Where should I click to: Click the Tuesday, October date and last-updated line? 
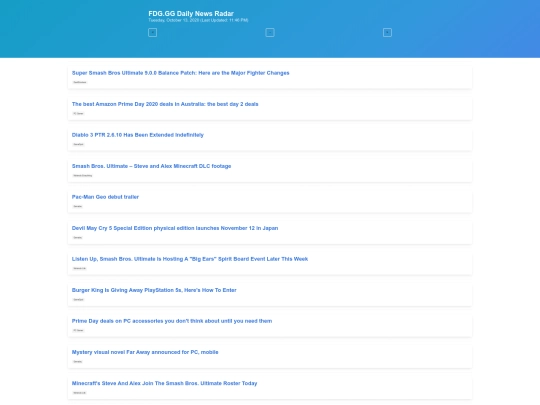198,20
